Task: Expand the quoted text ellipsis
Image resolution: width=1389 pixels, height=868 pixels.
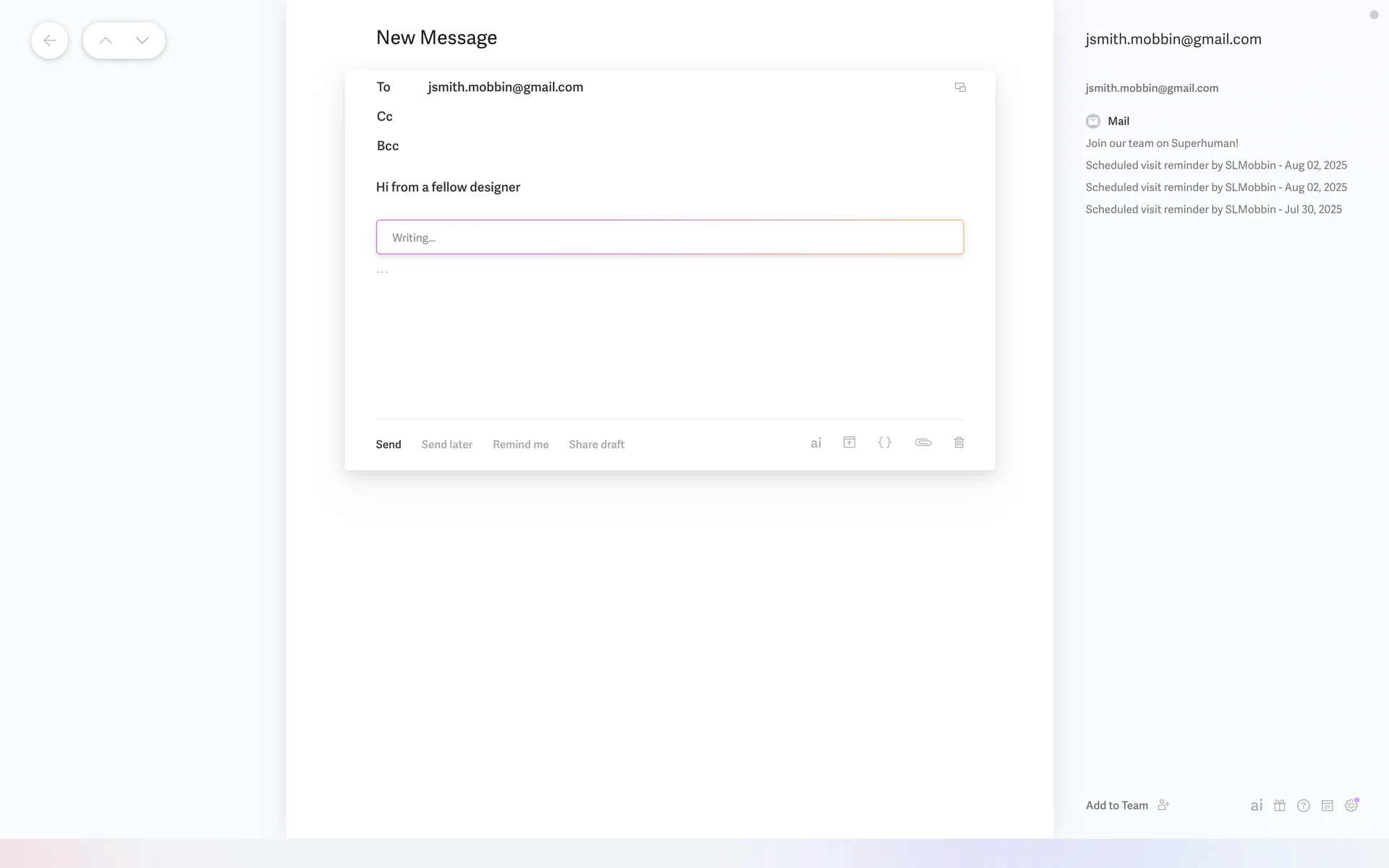Action: [382, 271]
